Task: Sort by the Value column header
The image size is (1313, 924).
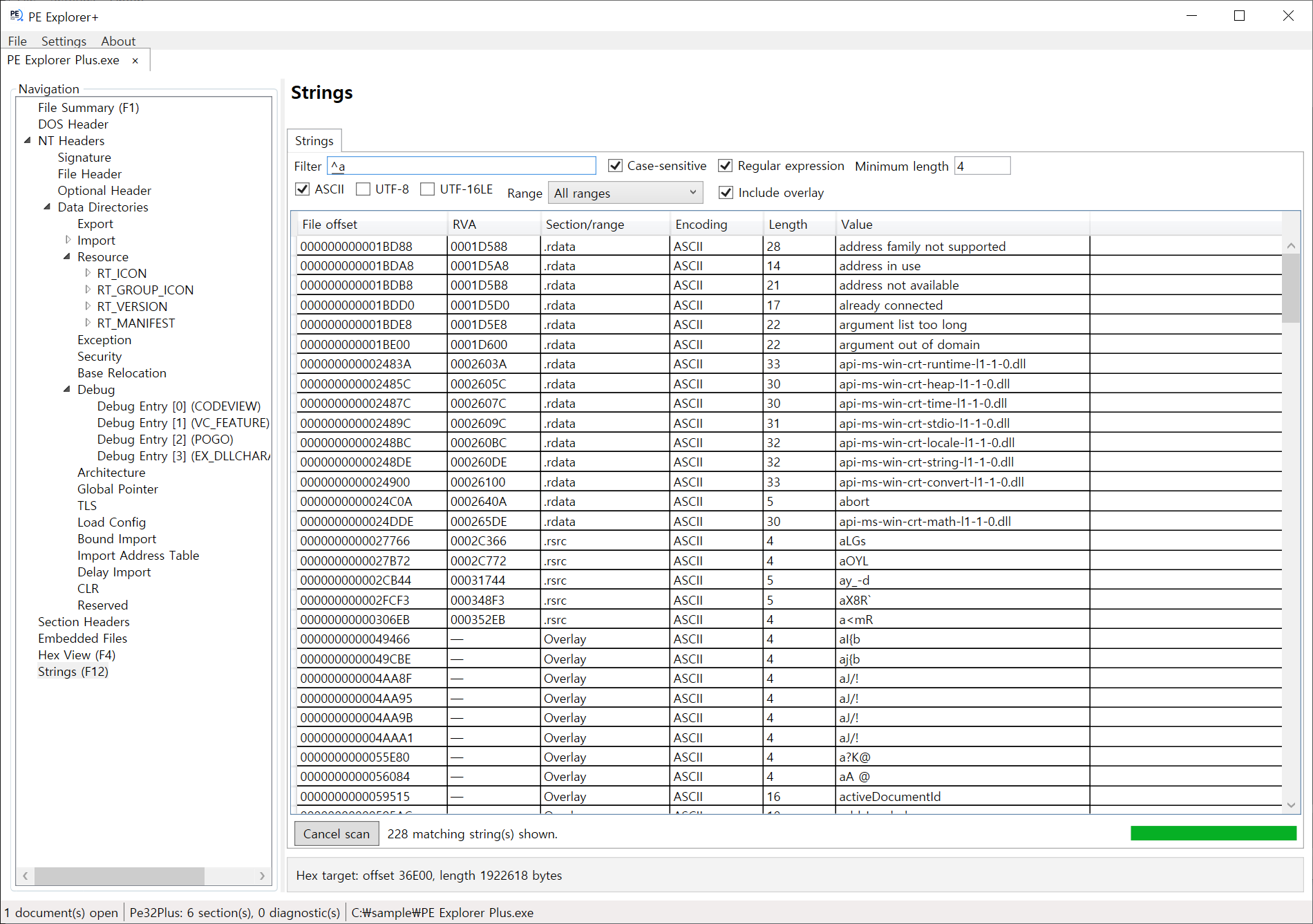Action: coord(963,225)
